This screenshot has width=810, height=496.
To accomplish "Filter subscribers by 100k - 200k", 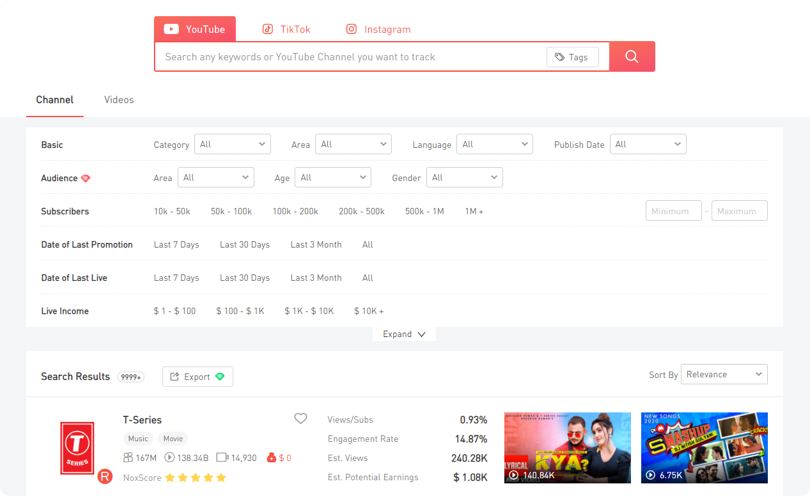I will pyautogui.click(x=295, y=211).
